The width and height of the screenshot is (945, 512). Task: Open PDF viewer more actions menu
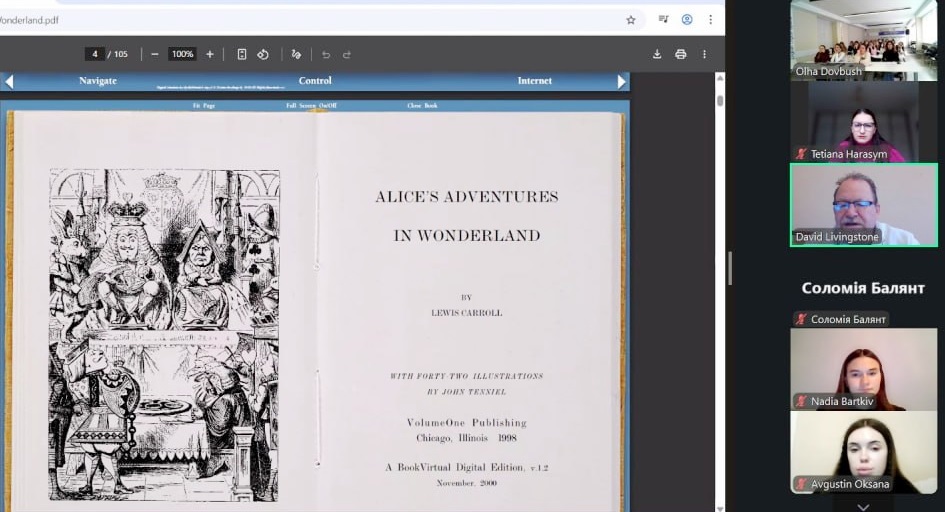coord(704,54)
